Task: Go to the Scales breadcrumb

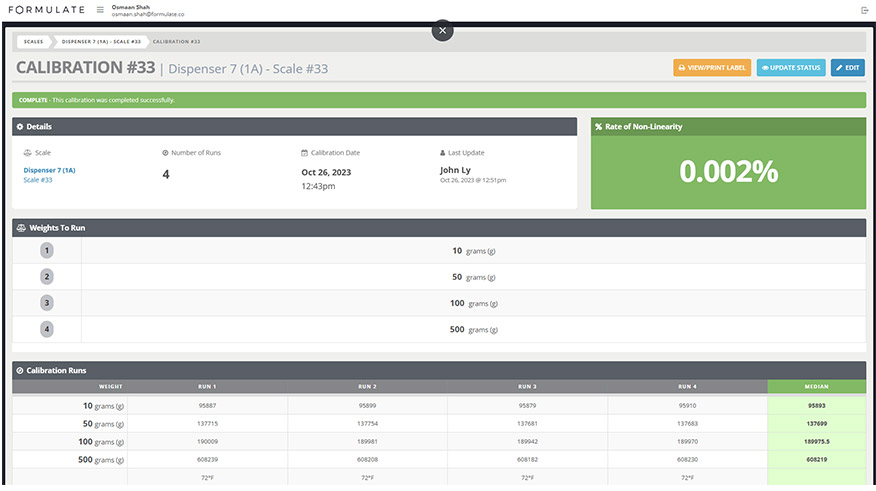Action: click(x=33, y=42)
